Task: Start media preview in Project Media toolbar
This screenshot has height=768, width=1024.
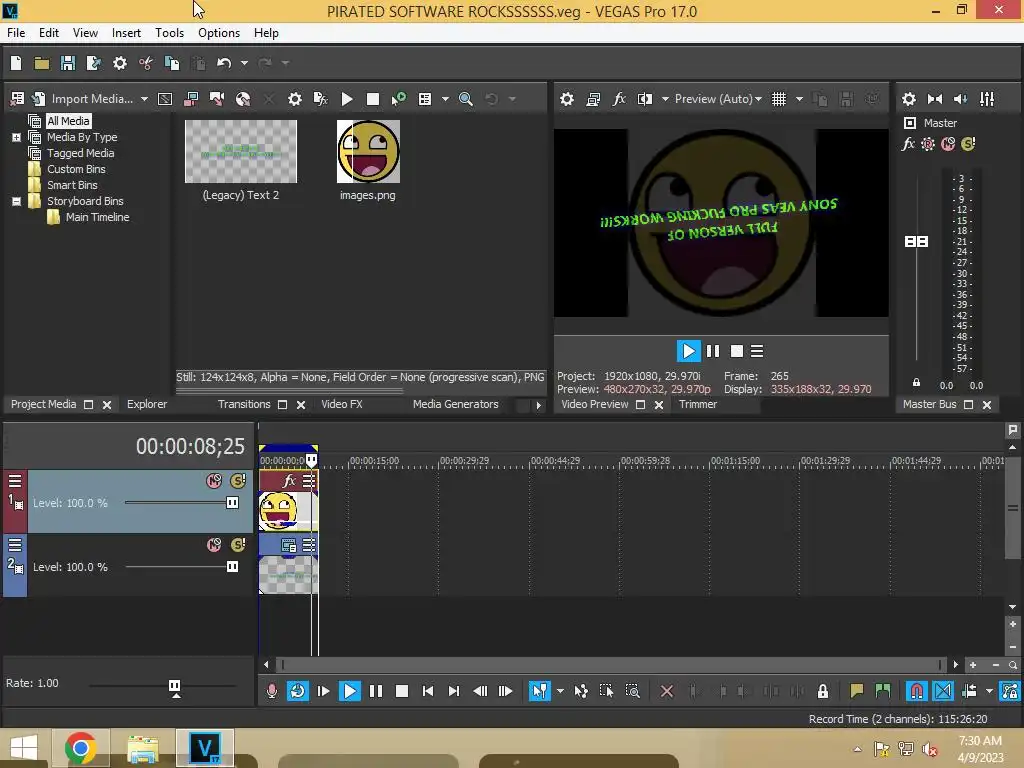Action: [347, 99]
